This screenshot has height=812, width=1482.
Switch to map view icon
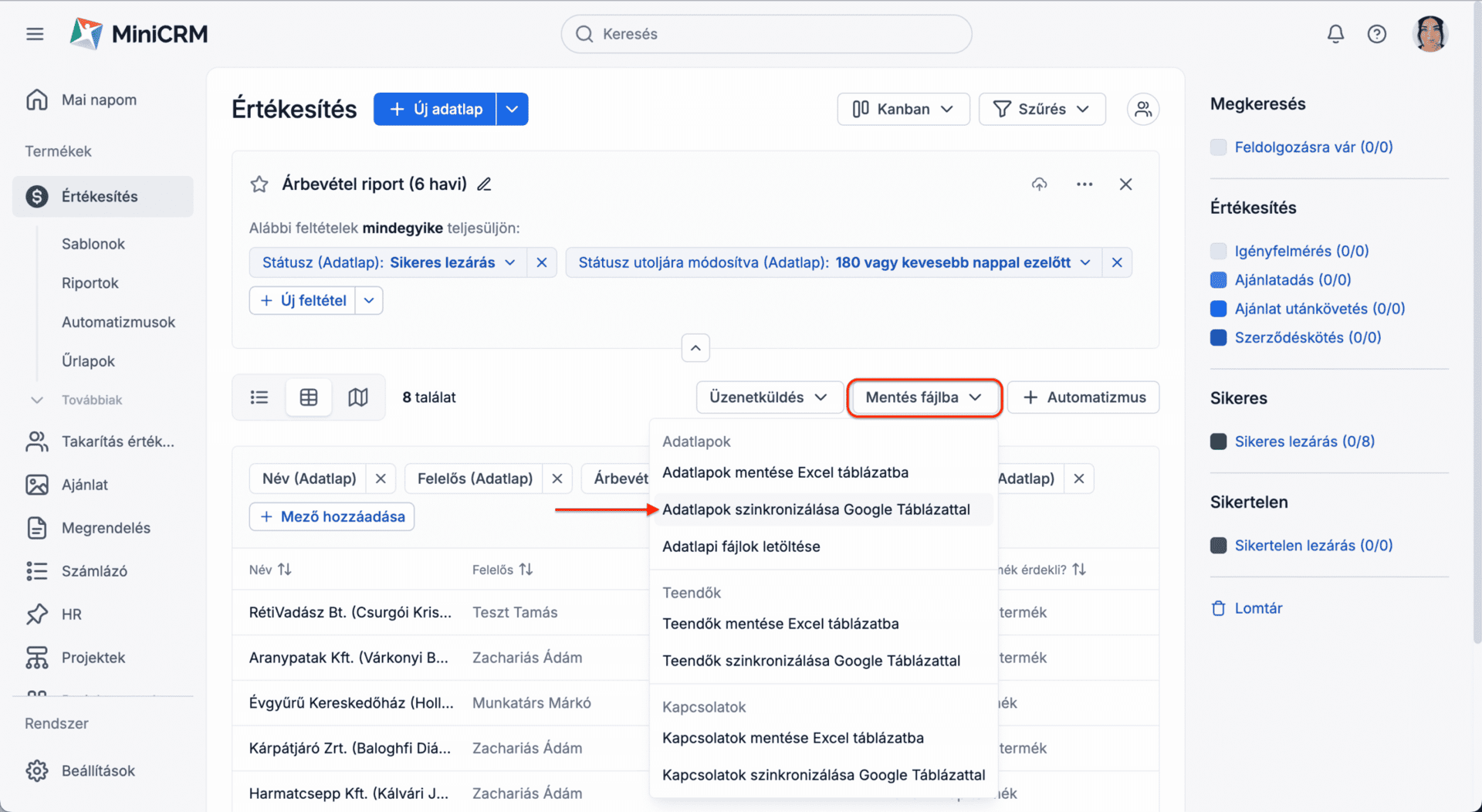(x=358, y=398)
